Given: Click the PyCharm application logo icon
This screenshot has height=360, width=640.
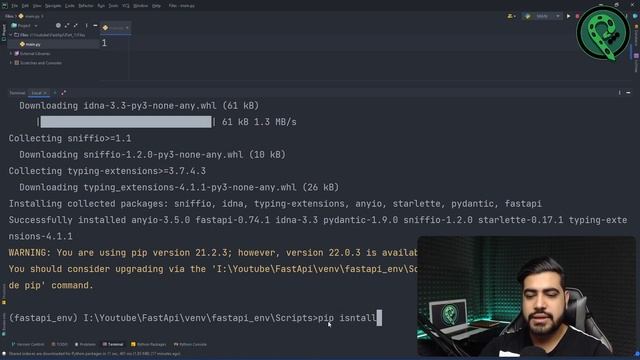Looking at the screenshot, I should tap(4, 6).
